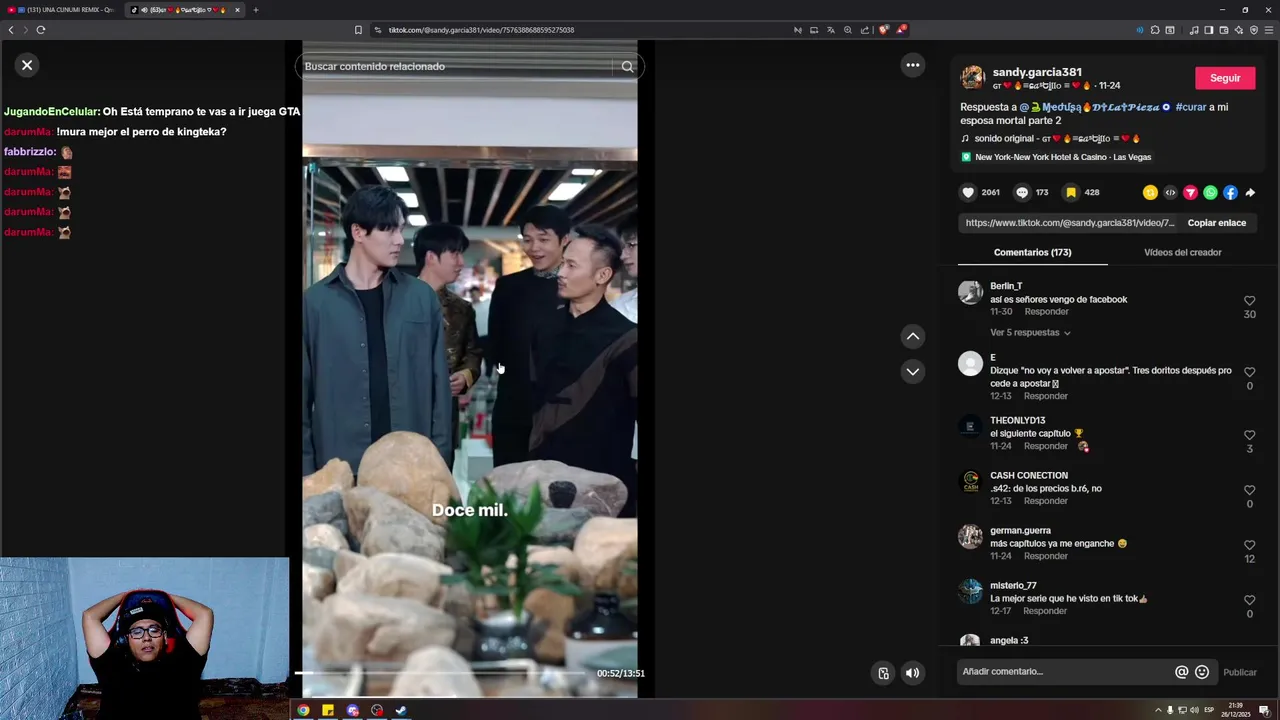Close the TikTok video viewer
The image size is (1280, 720).
pos(27,65)
